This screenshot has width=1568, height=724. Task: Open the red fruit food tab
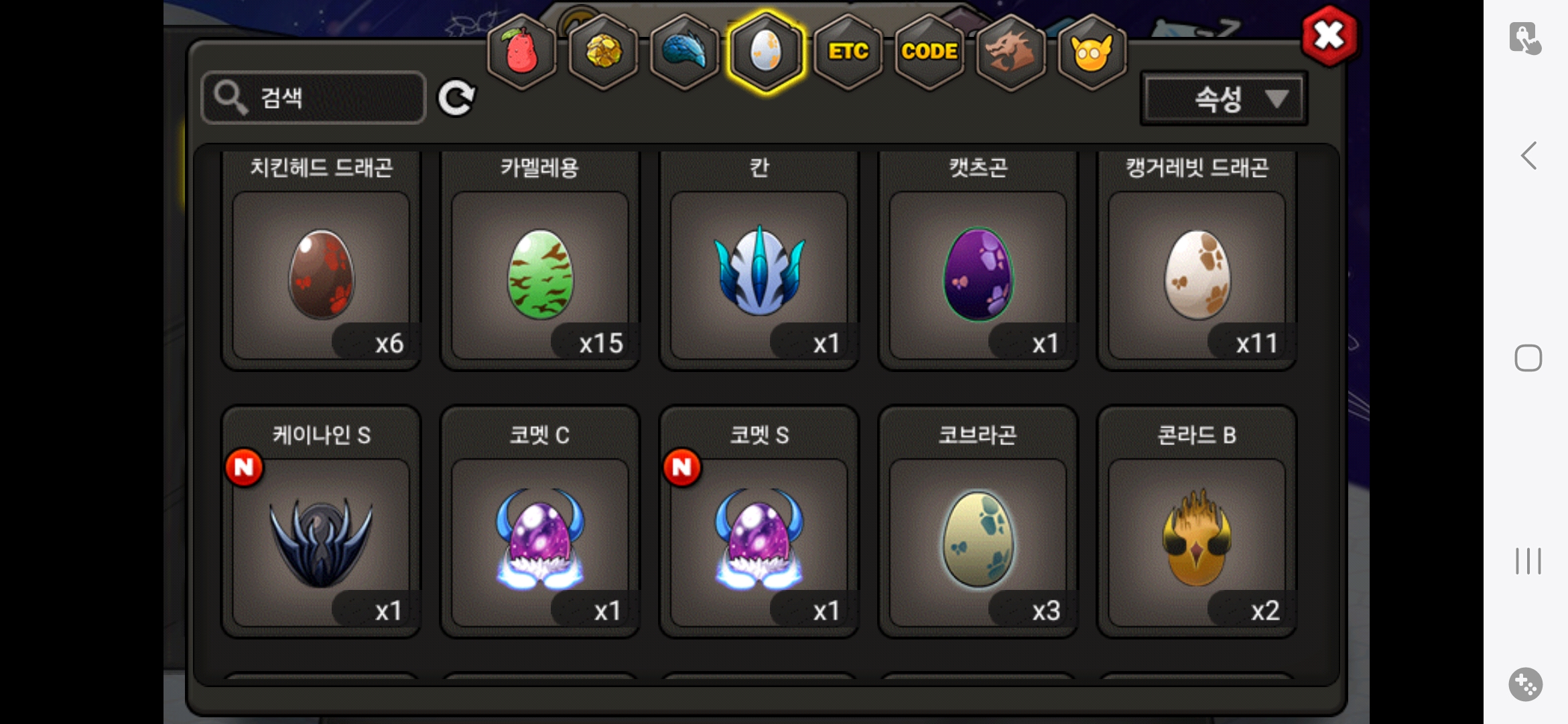(522, 52)
